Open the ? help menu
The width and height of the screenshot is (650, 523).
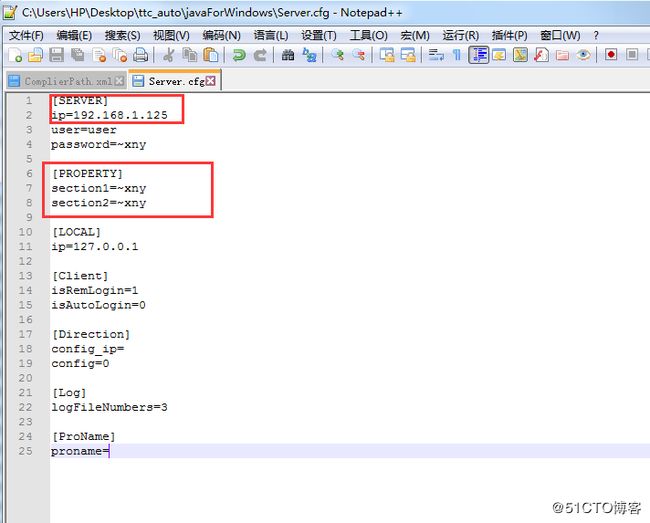(x=596, y=36)
